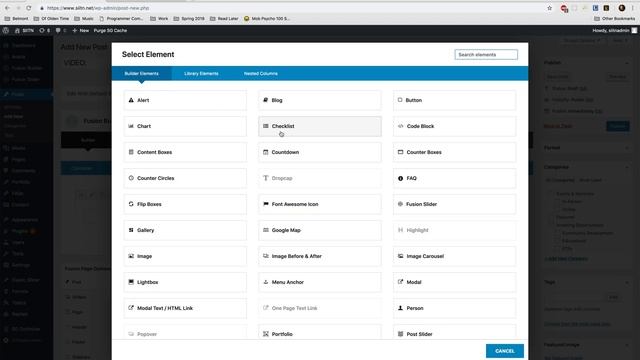Open the Music bookmarks folder
640x360 pixels.
(84, 18)
